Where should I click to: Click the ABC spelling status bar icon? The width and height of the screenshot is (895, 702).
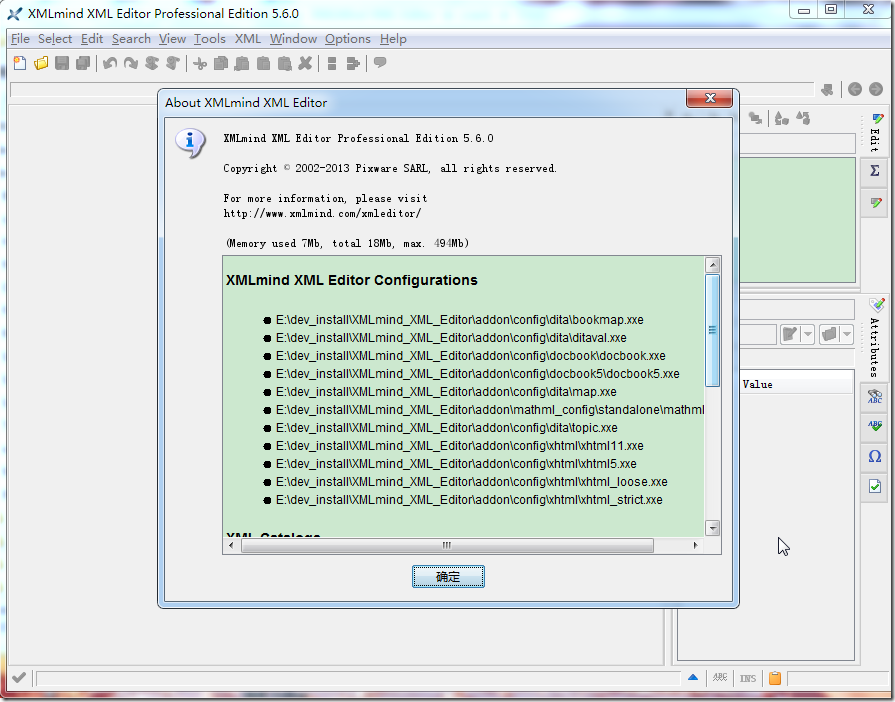720,677
